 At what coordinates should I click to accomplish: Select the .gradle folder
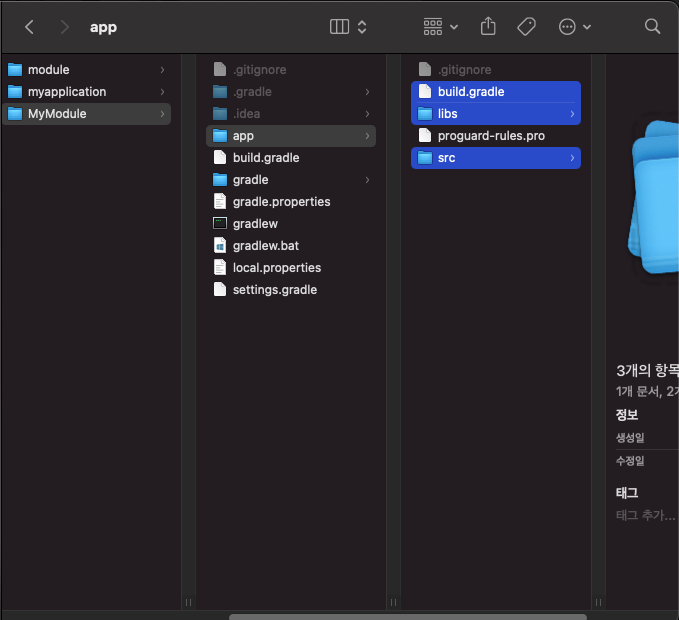tap(291, 92)
